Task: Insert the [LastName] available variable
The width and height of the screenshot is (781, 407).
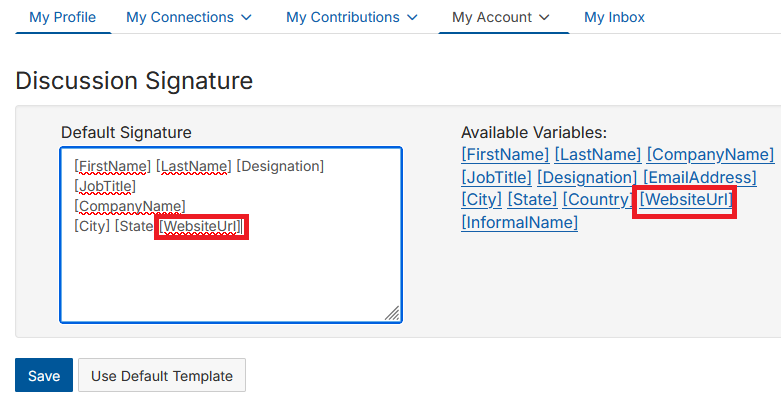Action: click(597, 155)
